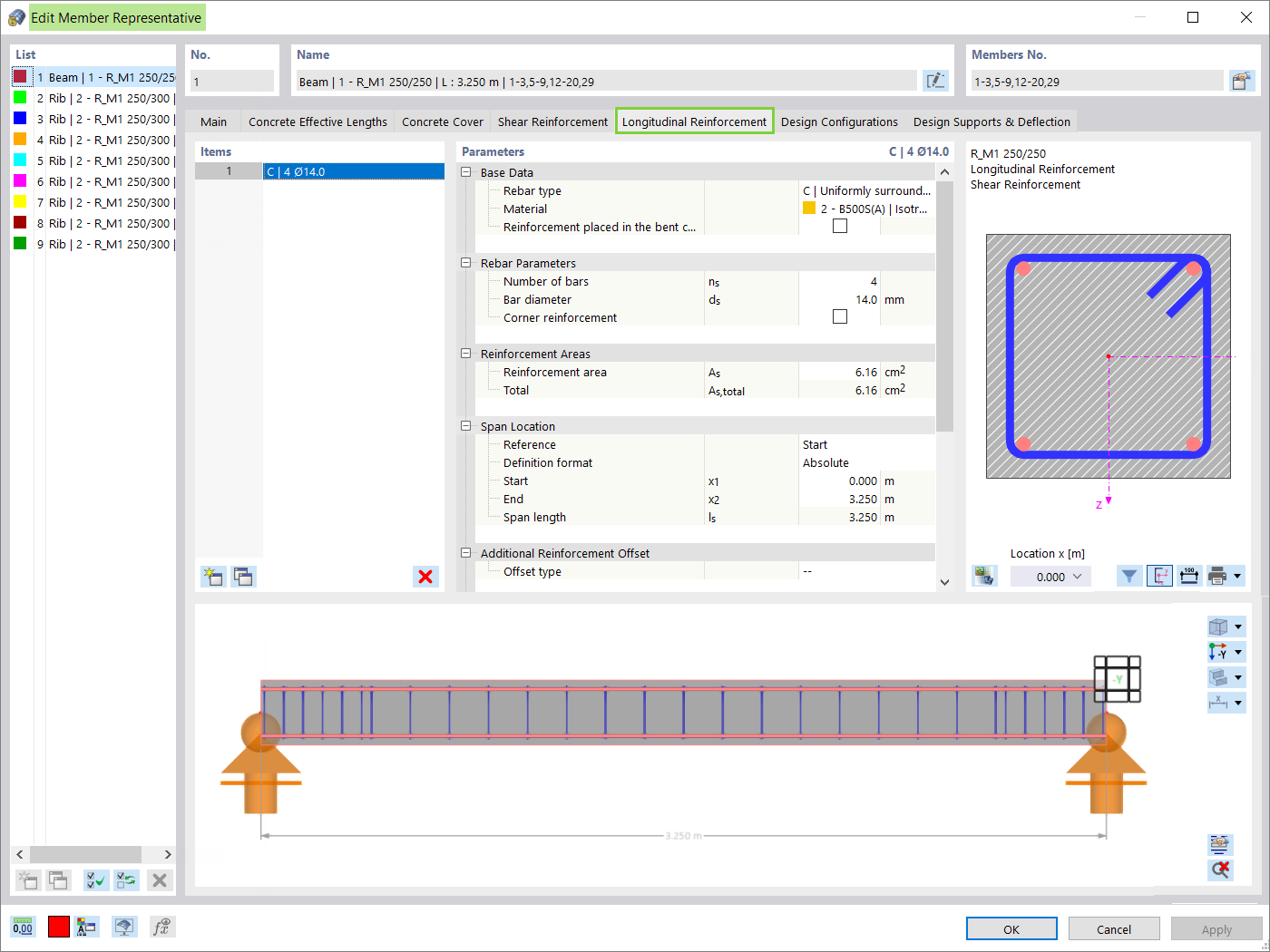
Task: Click the monitor display icon at bottom left
Action: point(124,927)
